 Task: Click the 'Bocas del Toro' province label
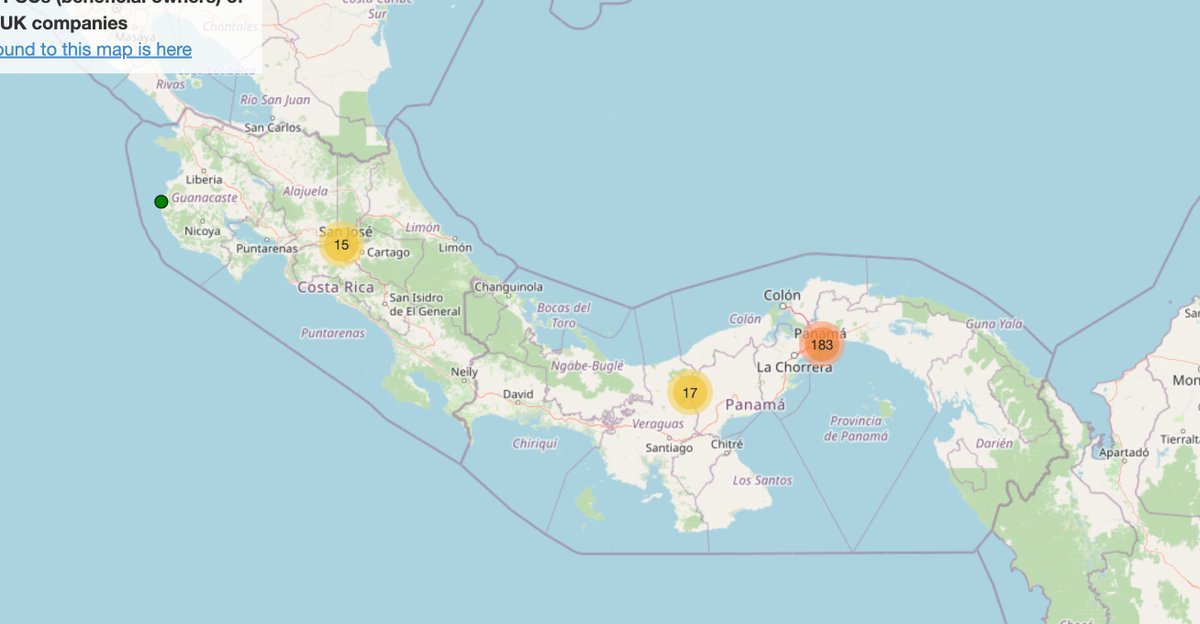pyautogui.click(x=564, y=315)
